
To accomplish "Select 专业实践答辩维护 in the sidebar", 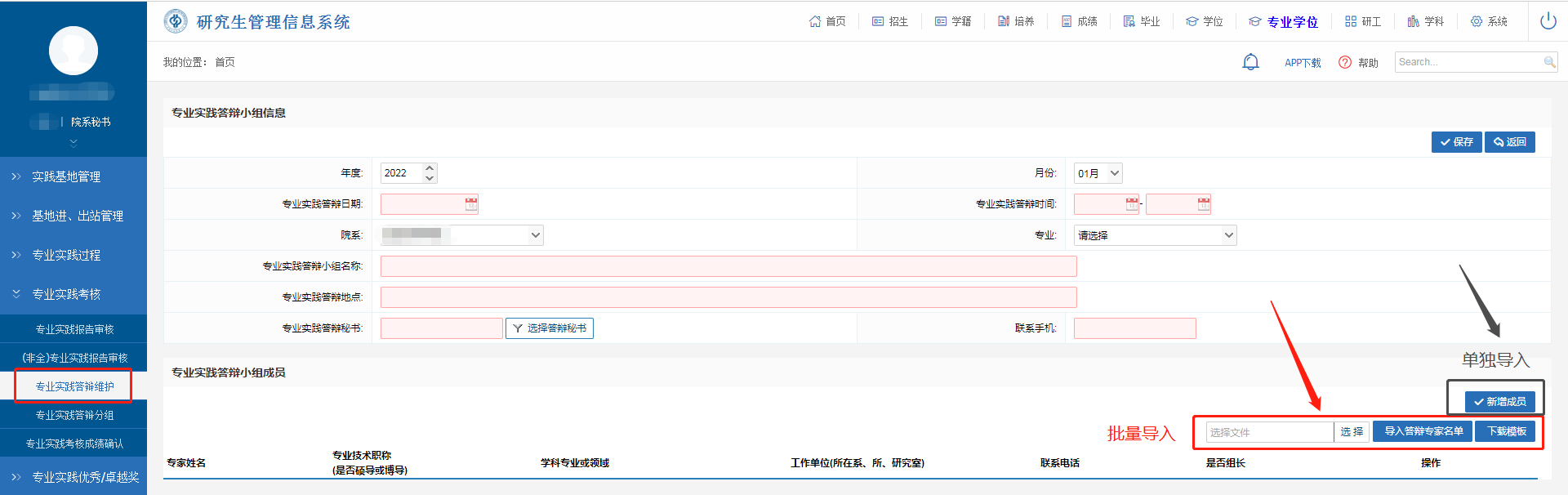I will pos(74,386).
